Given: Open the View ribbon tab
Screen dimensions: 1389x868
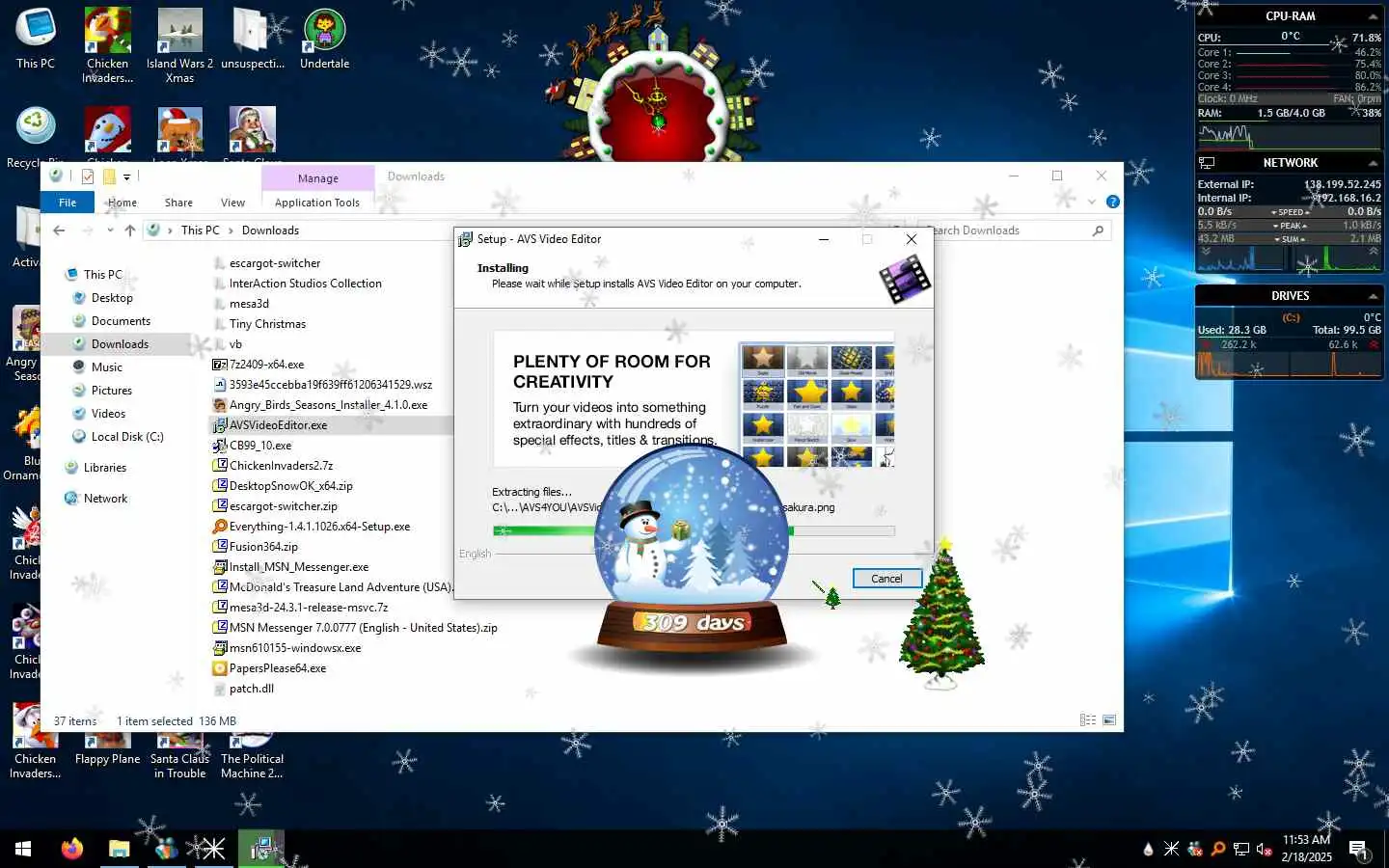Looking at the screenshot, I should [x=232, y=203].
